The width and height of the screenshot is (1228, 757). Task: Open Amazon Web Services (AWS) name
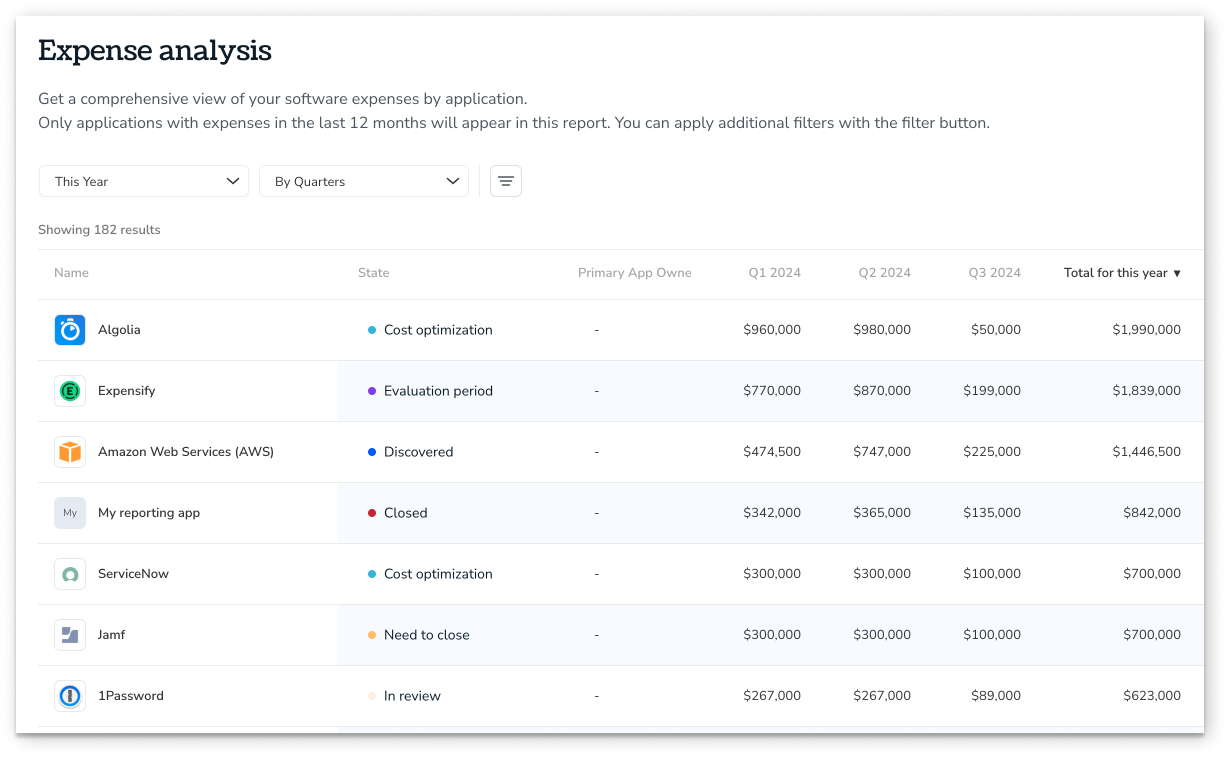click(186, 452)
